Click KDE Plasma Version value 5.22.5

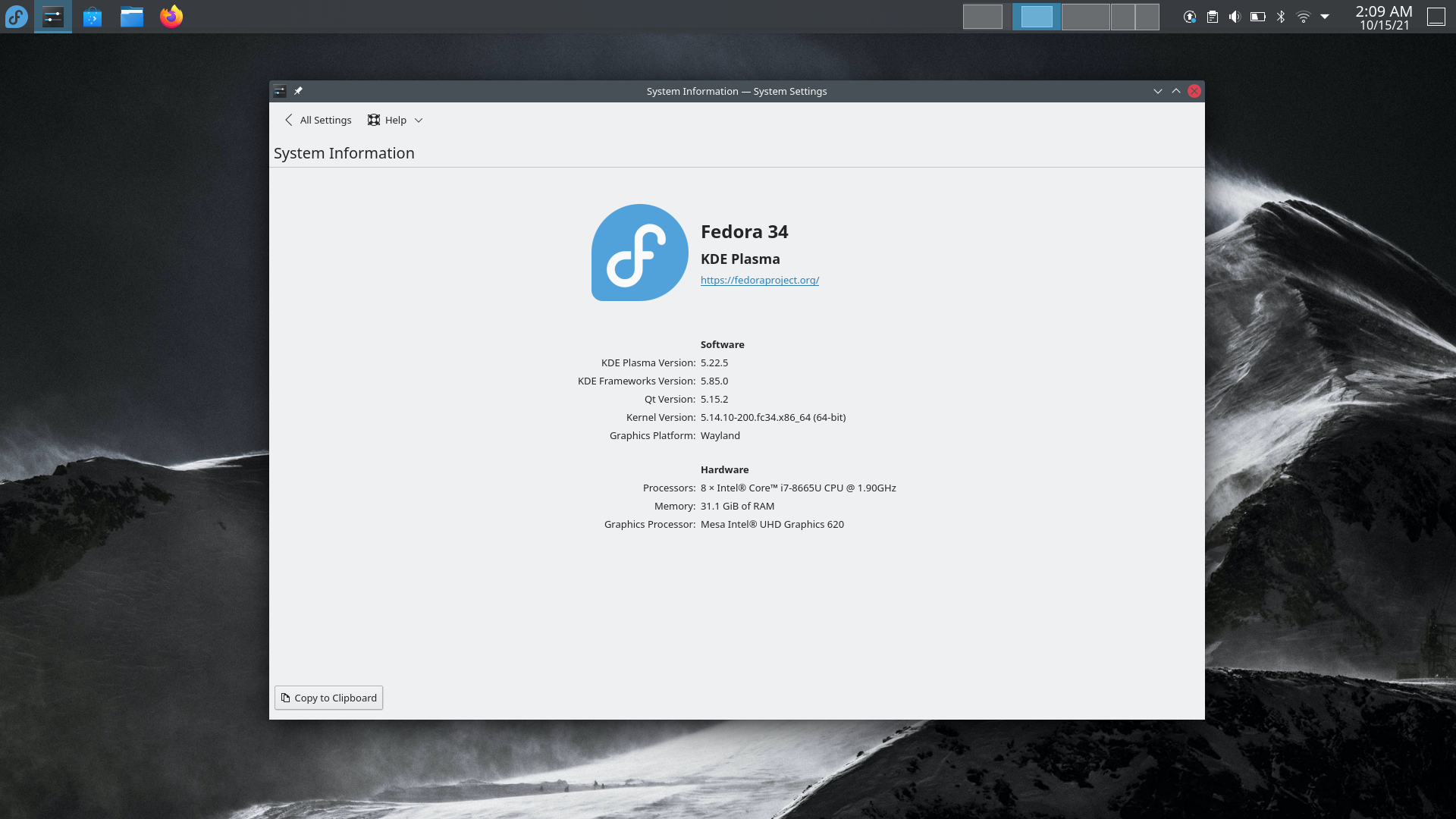point(714,362)
